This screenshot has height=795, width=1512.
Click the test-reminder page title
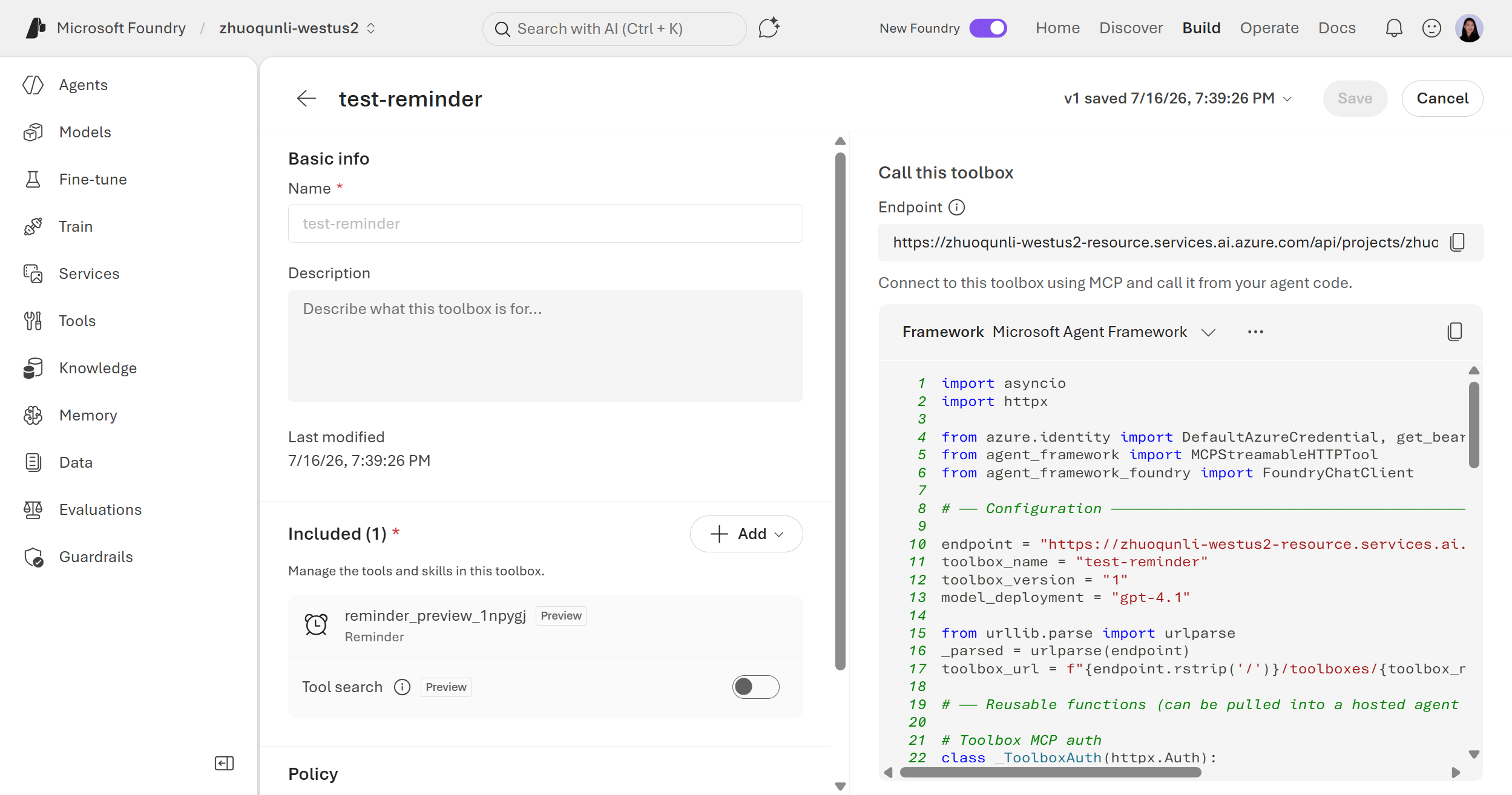[x=410, y=99]
